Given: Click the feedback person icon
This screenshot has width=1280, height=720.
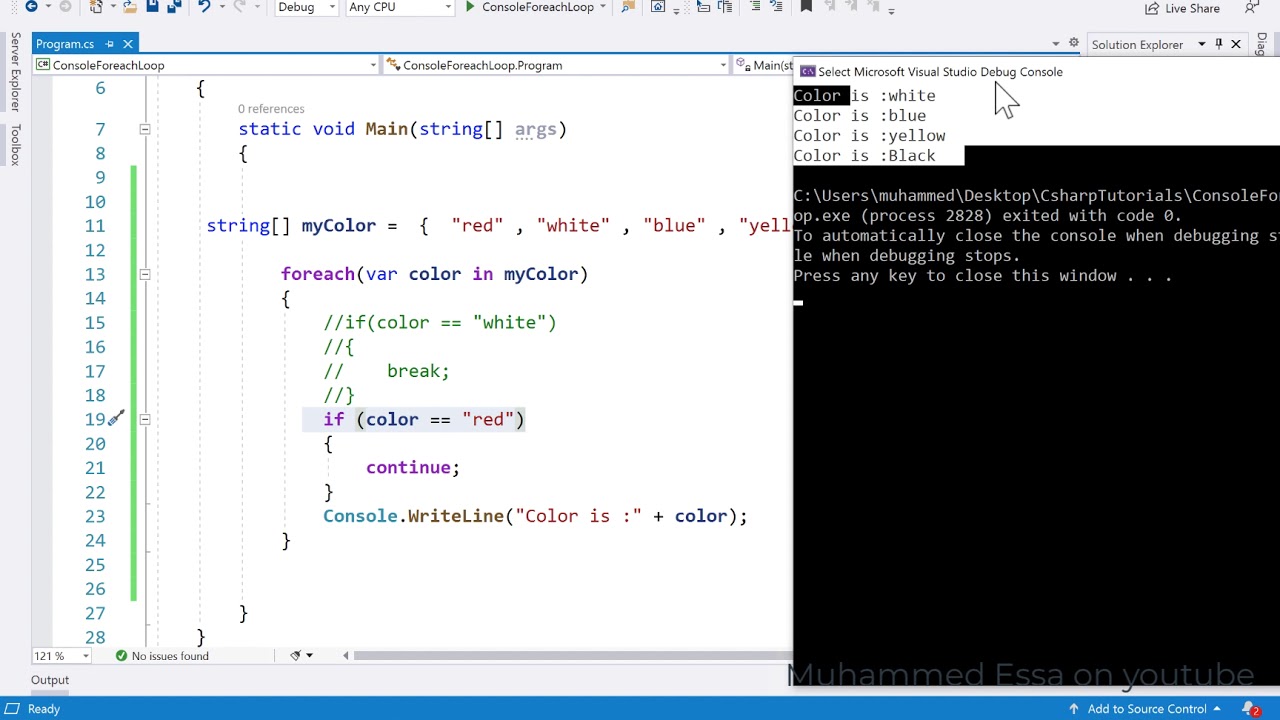Looking at the screenshot, I should coord(1252,8).
